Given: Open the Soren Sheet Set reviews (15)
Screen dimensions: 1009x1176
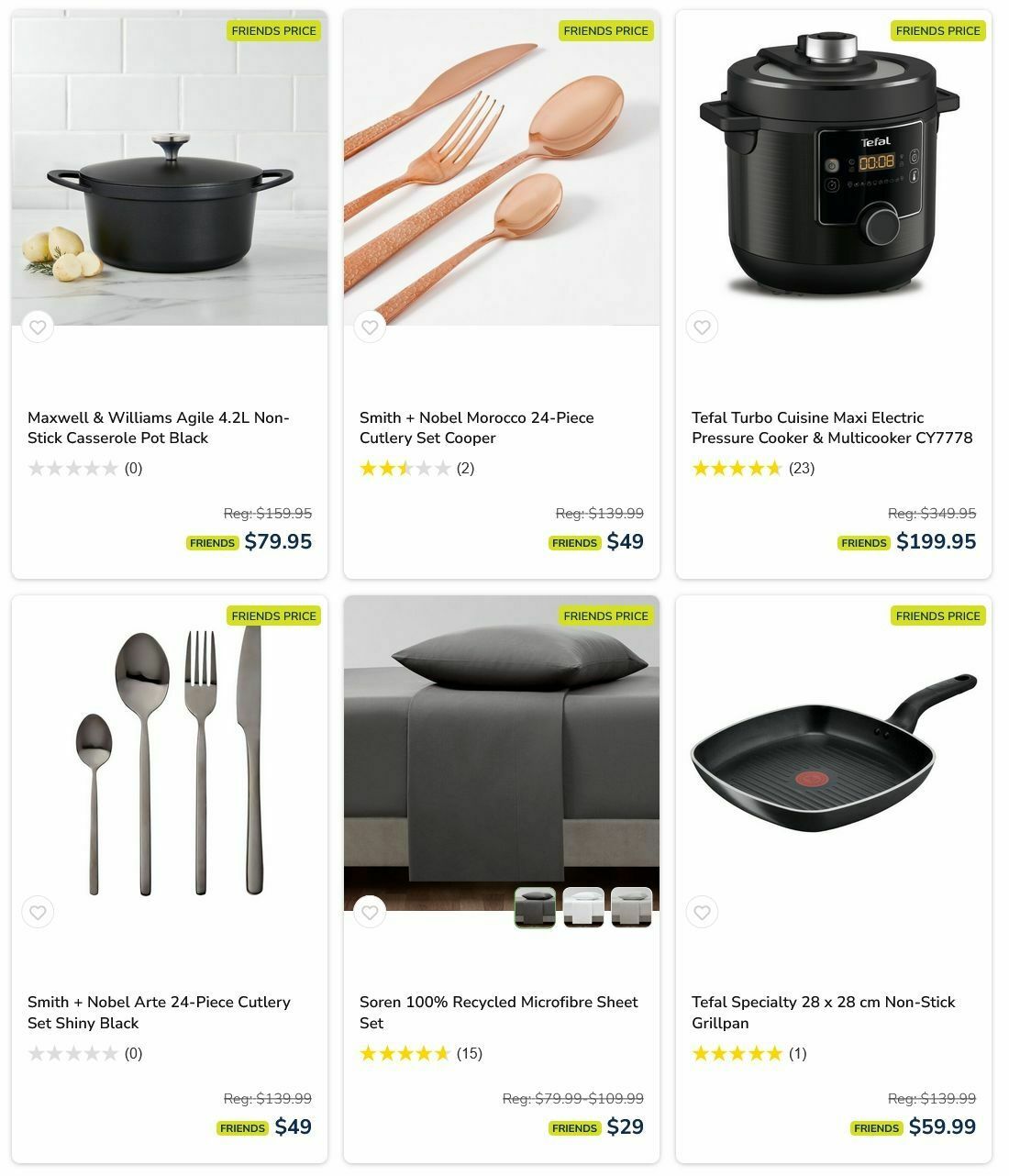Looking at the screenshot, I should tap(420, 1054).
